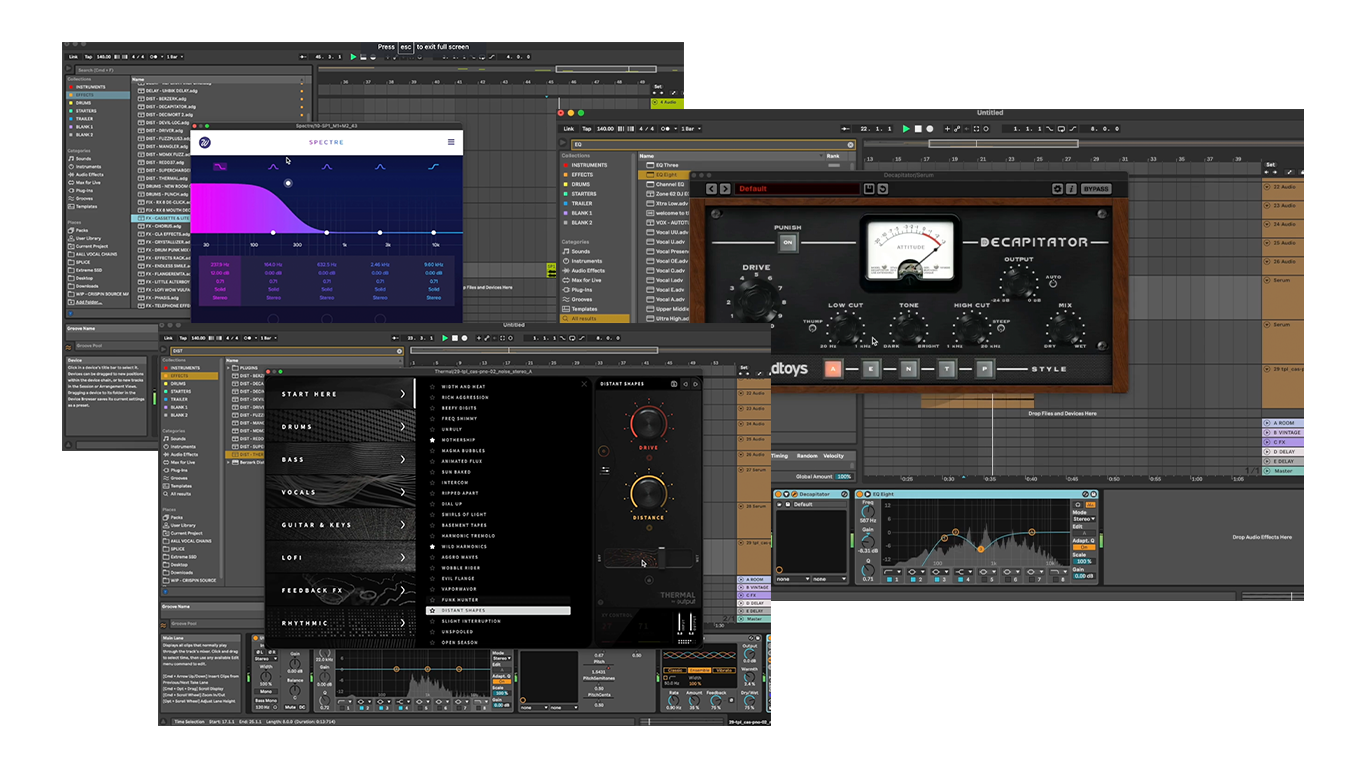This screenshot has height=768, width=1366.
Task: Click the Link button in the EQ search window
Action: pyautogui.click(x=568, y=129)
